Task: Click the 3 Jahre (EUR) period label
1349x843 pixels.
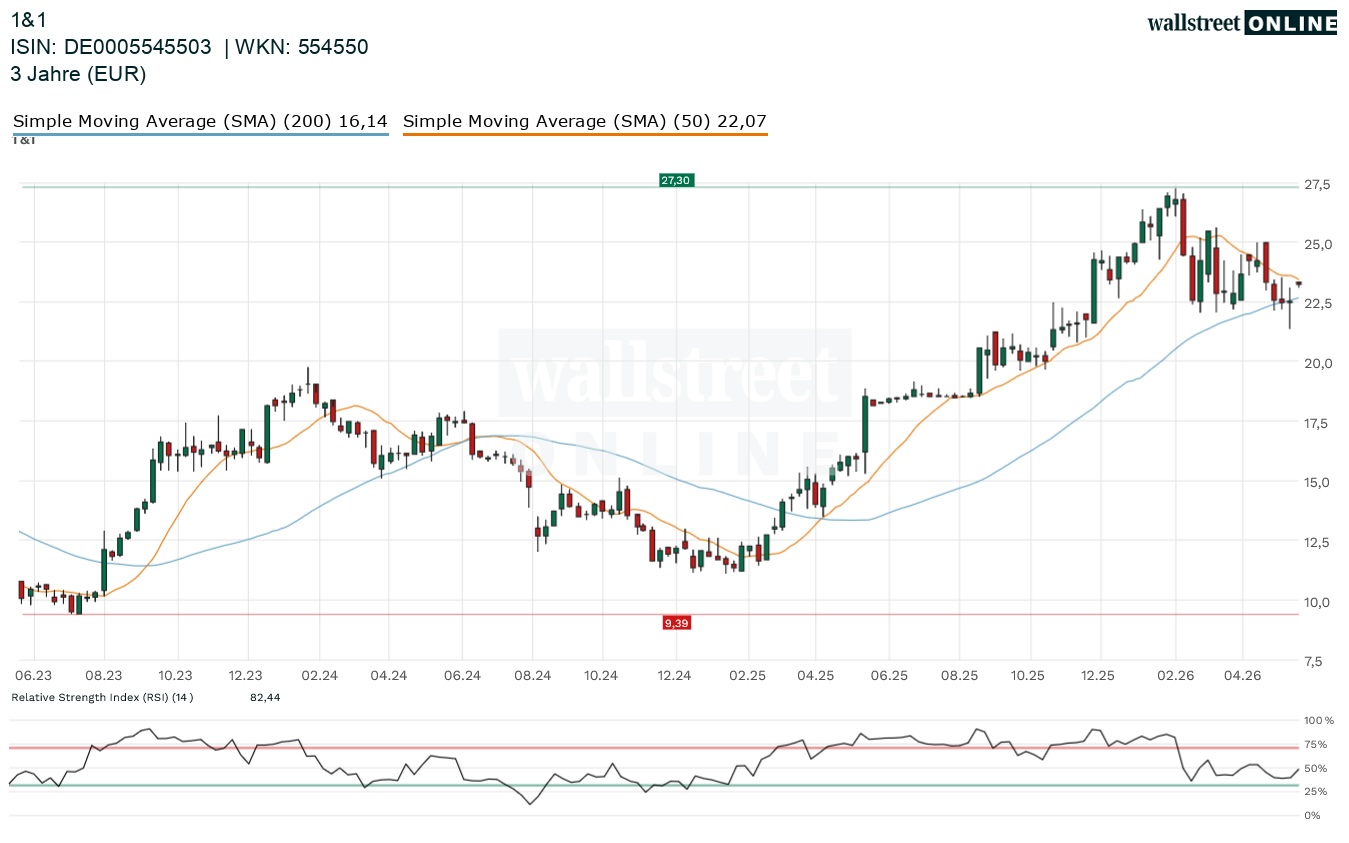Action: [x=78, y=74]
